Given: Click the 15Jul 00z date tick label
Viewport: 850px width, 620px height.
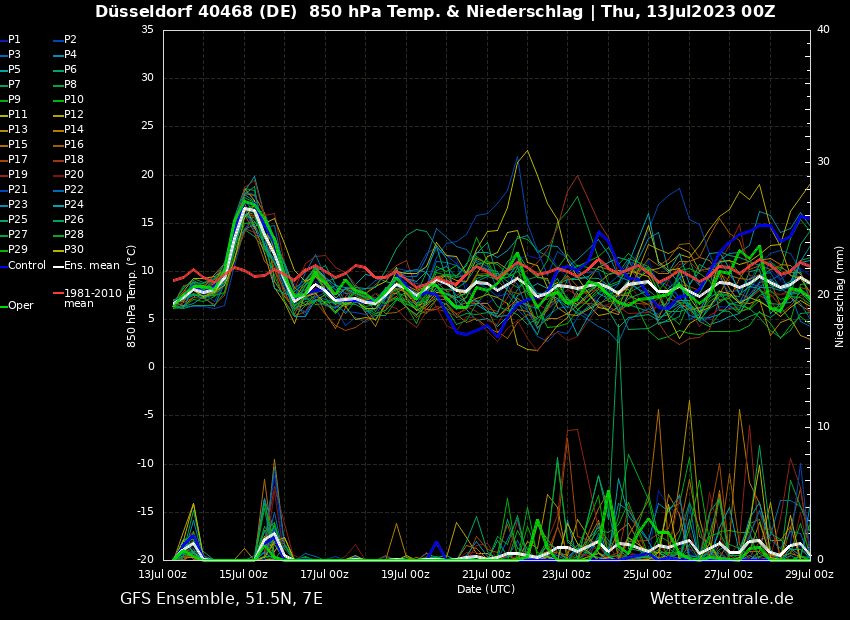Looking at the screenshot, I should 243,574.
